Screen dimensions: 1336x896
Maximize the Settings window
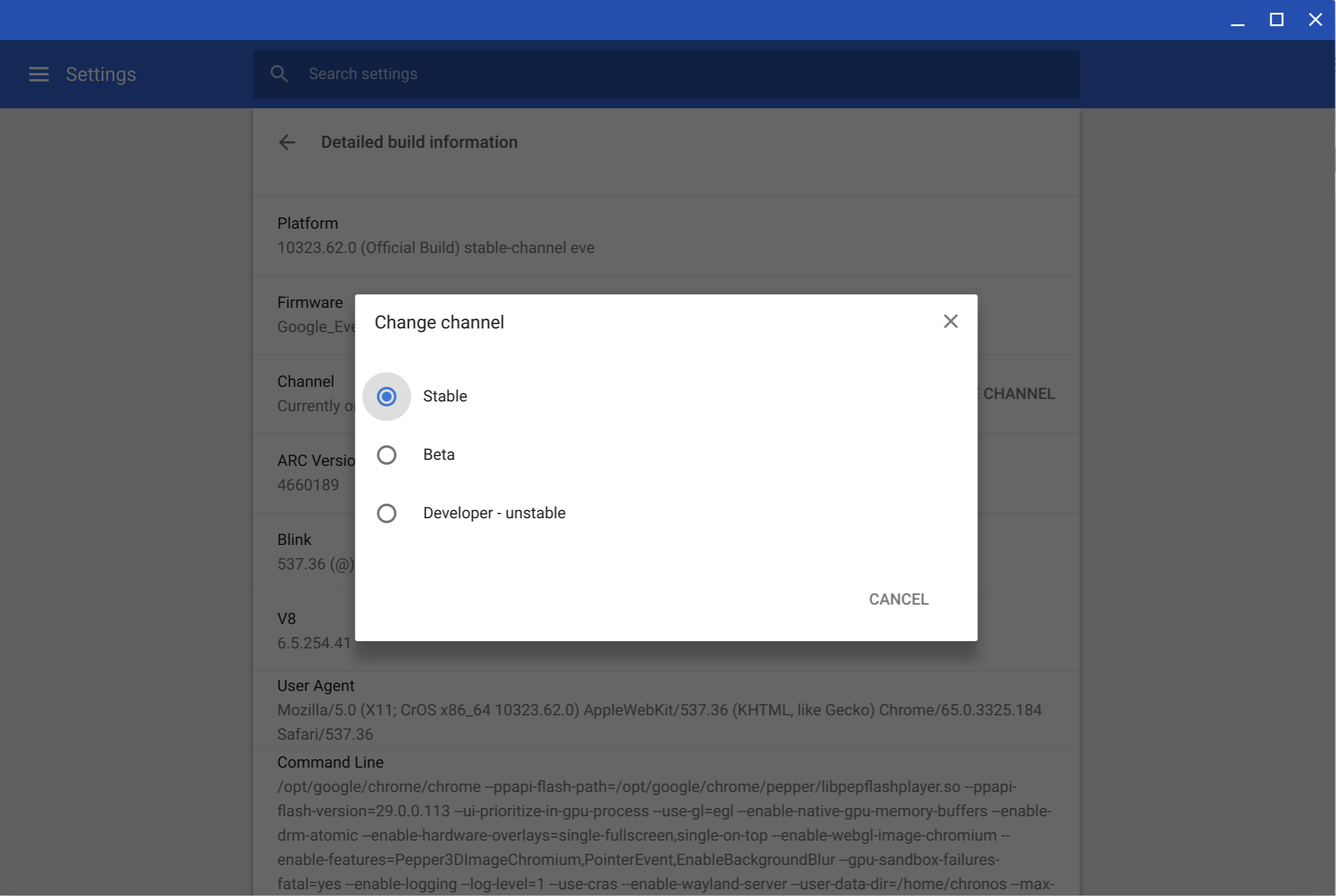[1276, 20]
